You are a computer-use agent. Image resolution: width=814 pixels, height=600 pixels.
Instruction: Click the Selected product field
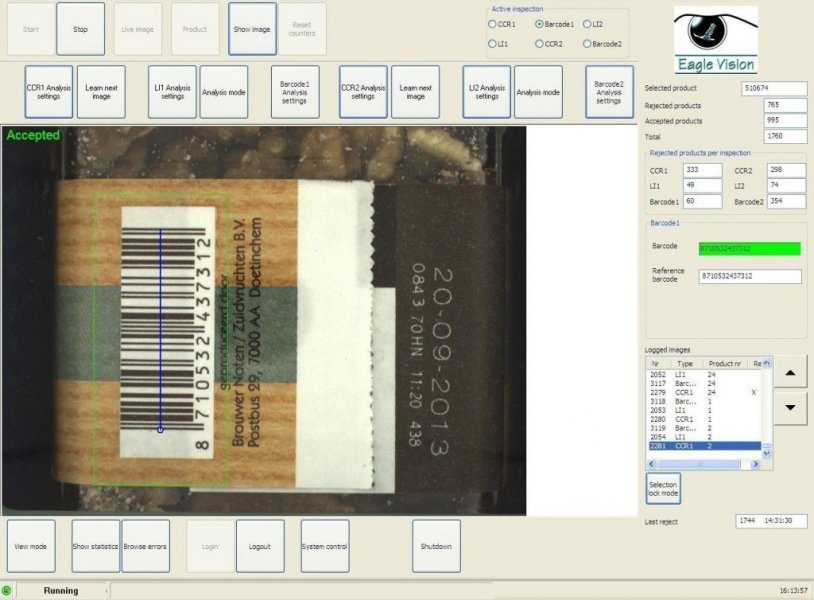click(774, 88)
